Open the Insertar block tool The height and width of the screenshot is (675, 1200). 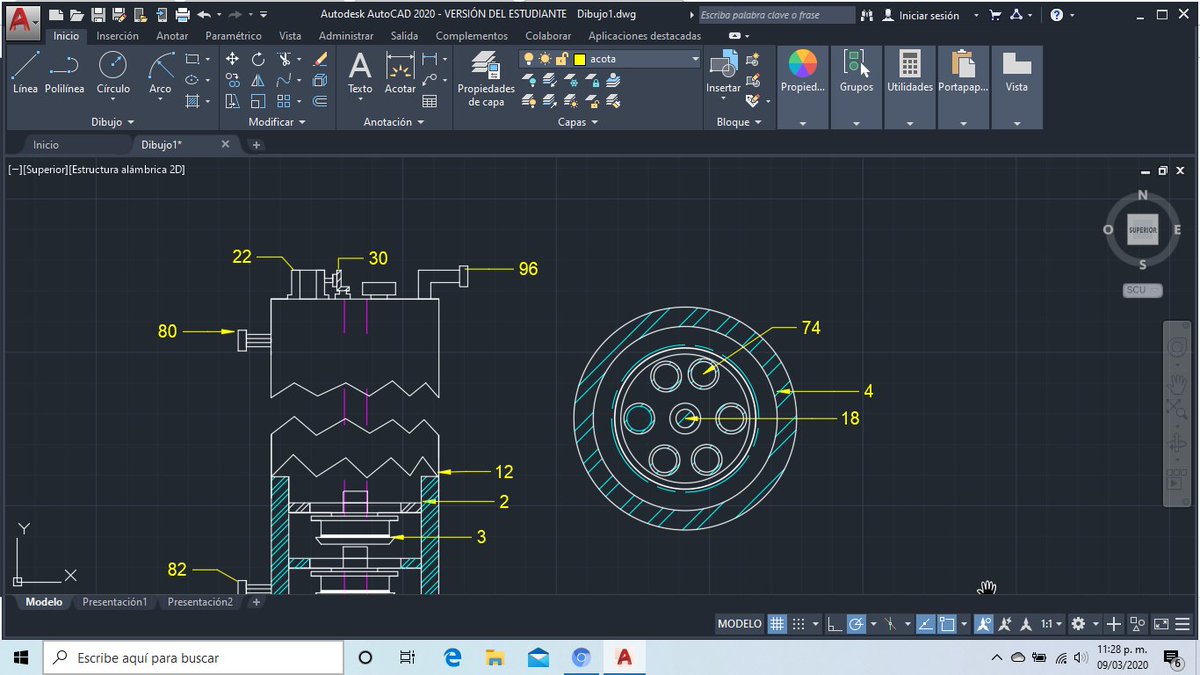723,72
